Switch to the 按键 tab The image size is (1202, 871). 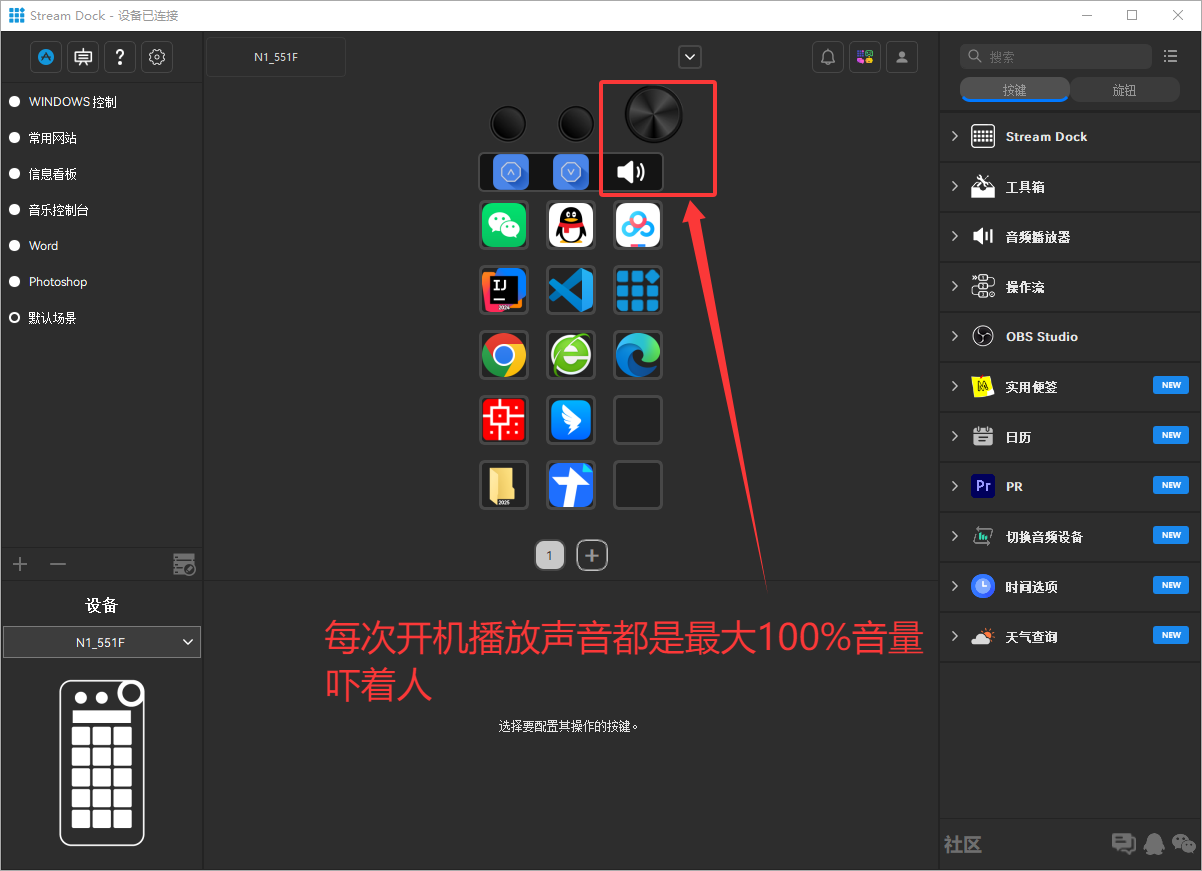click(x=1015, y=90)
